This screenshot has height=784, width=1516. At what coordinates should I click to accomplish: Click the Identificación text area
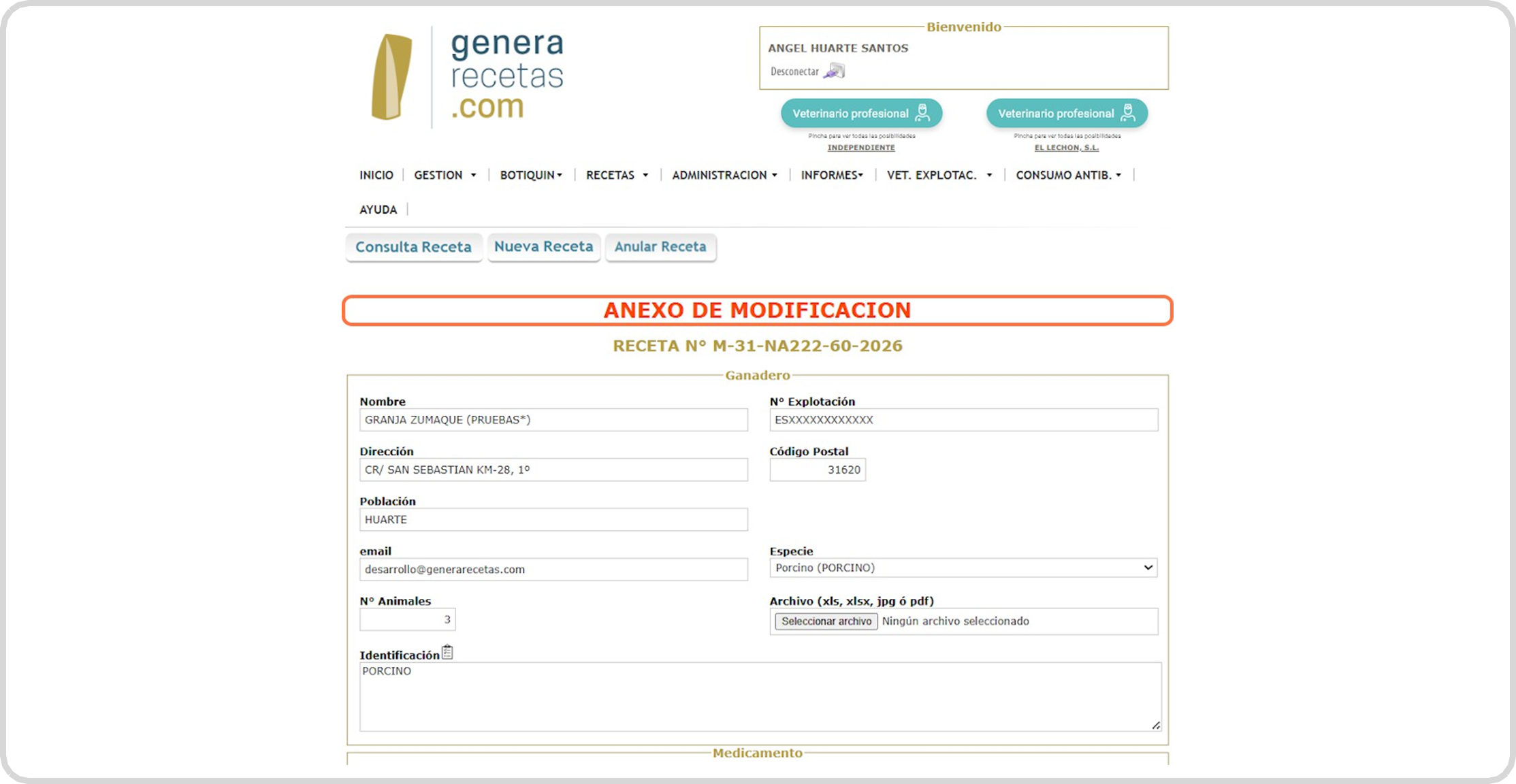tap(760, 697)
